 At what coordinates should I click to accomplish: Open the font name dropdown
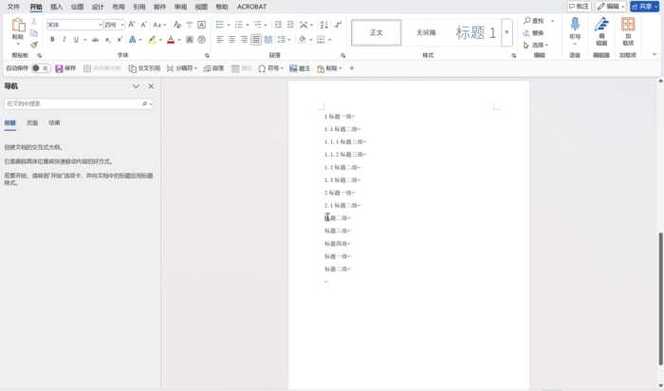click(100, 25)
